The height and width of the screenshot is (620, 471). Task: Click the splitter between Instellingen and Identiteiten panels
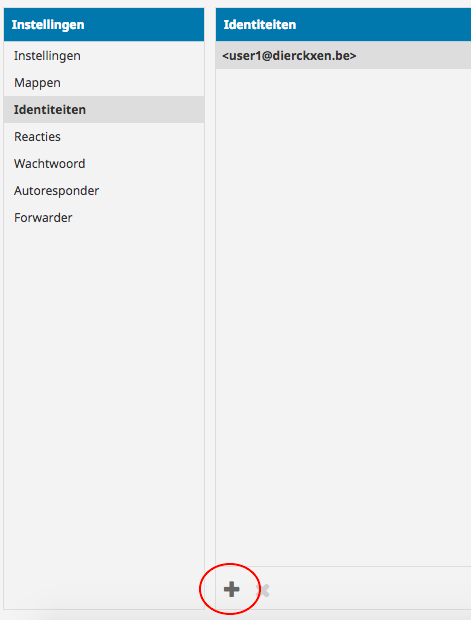click(210, 308)
